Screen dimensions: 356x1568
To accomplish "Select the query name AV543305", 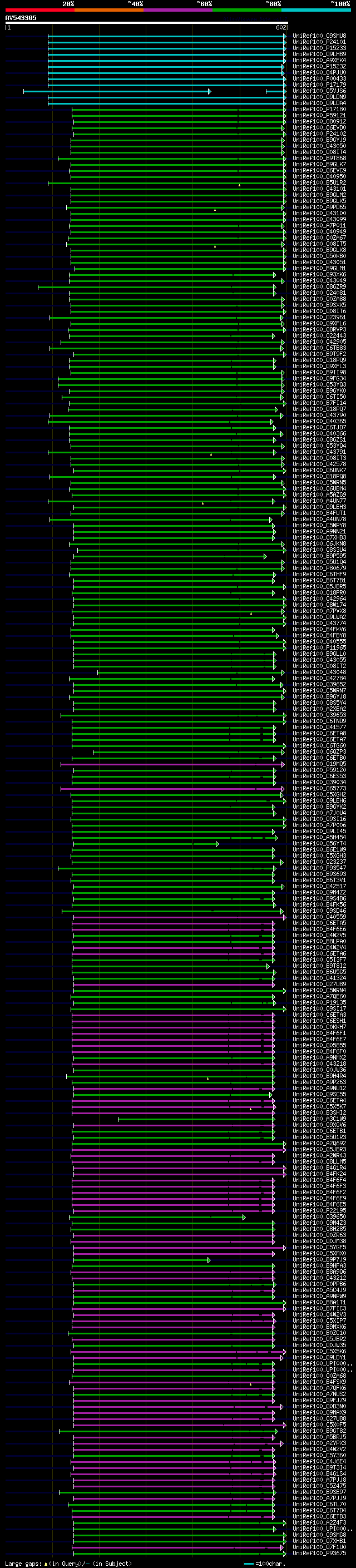I will click(21, 18).
